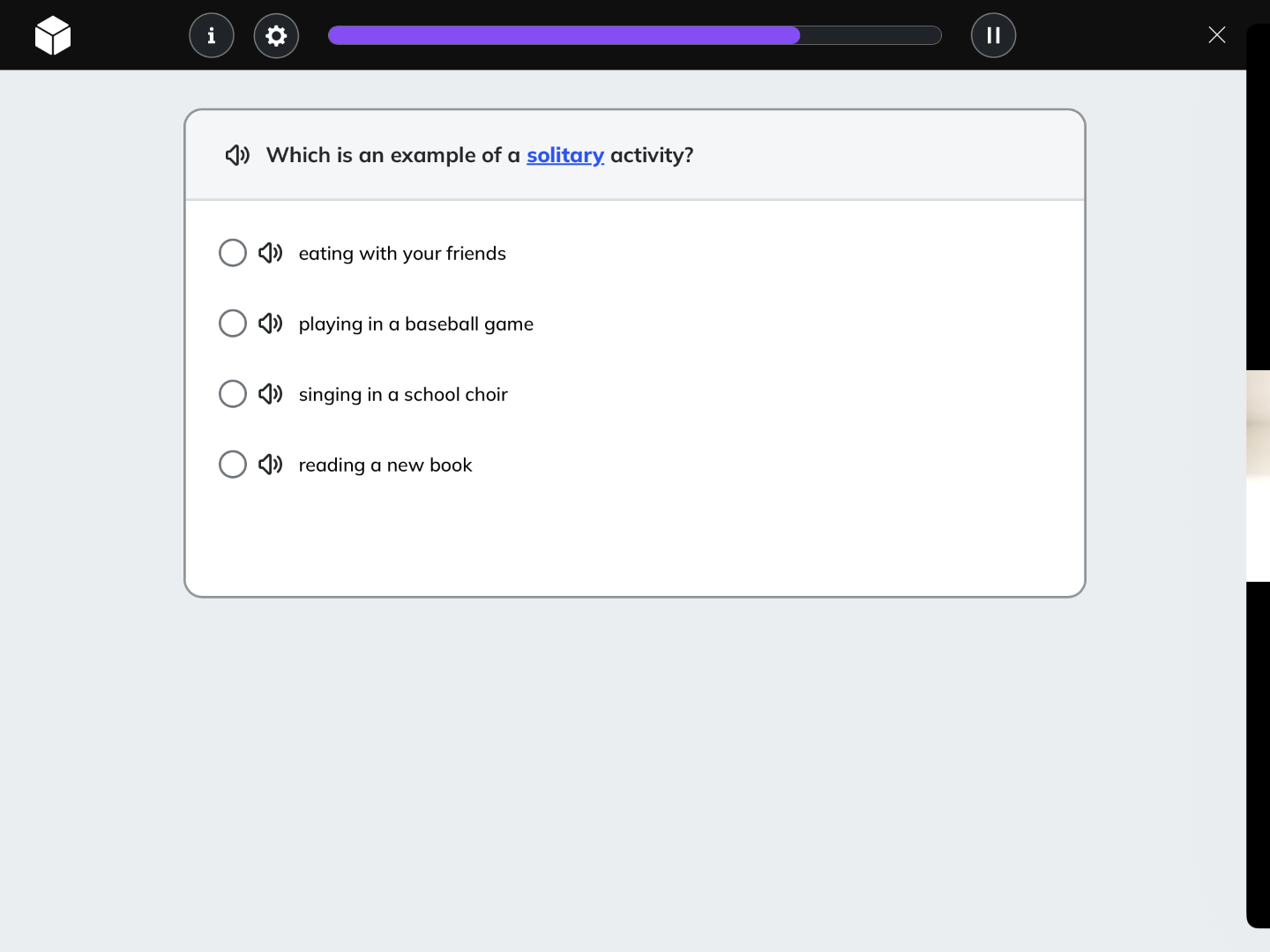1270x952 pixels.
Task: Click the cube logo in the corner
Action: tap(53, 35)
